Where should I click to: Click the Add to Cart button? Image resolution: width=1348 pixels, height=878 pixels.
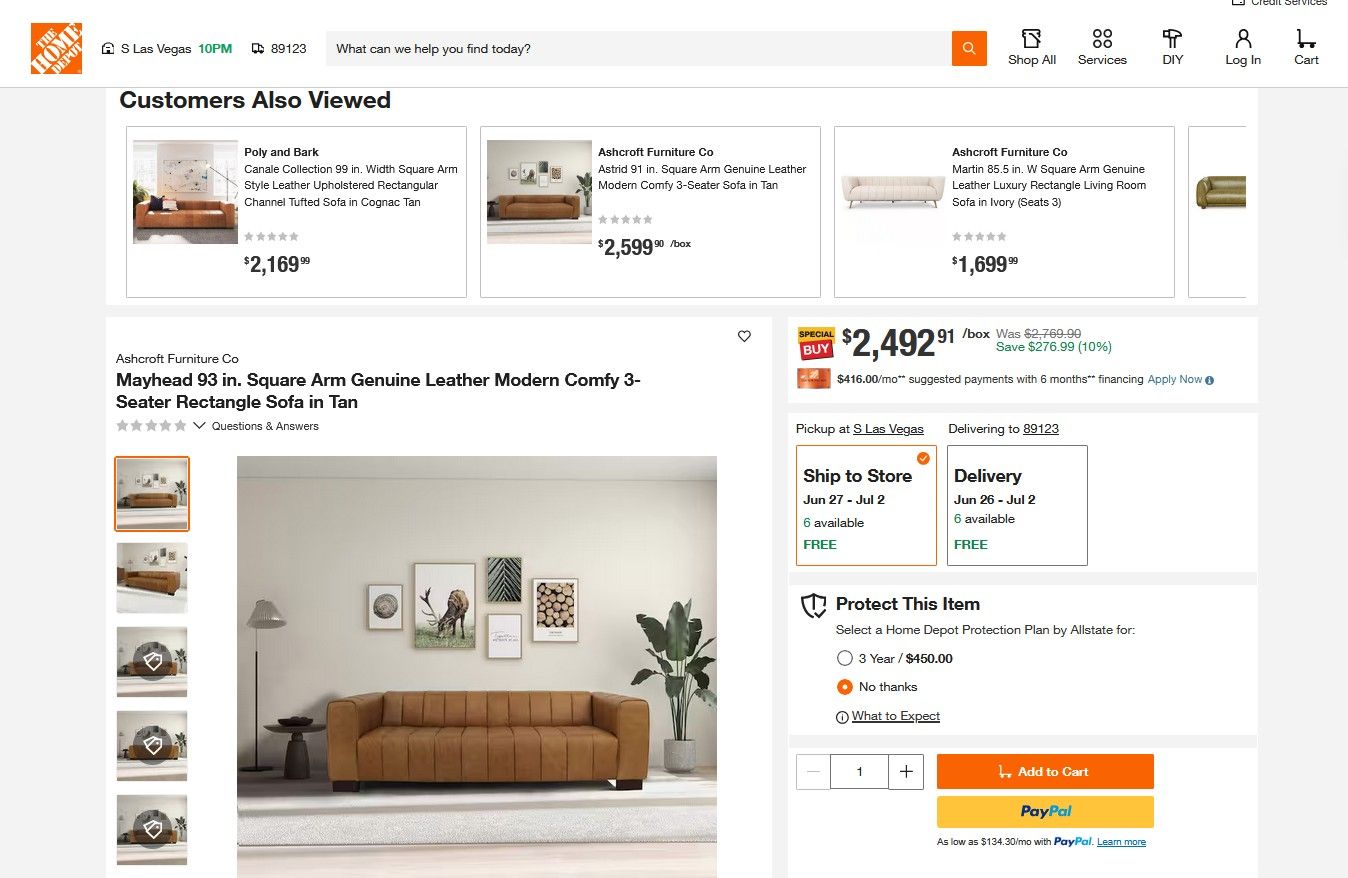[1045, 772]
